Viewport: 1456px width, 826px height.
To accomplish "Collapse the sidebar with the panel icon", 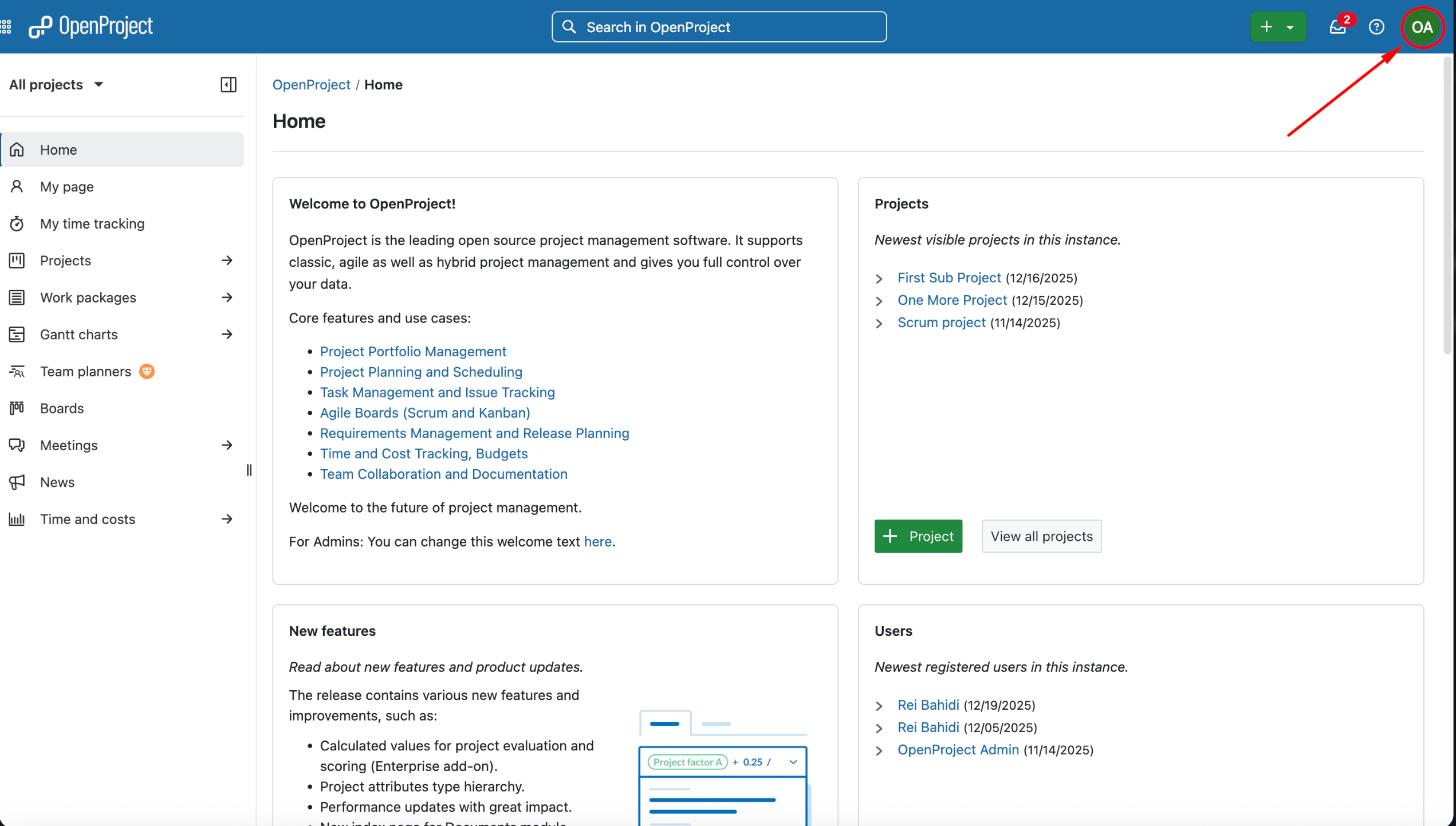I will [229, 85].
